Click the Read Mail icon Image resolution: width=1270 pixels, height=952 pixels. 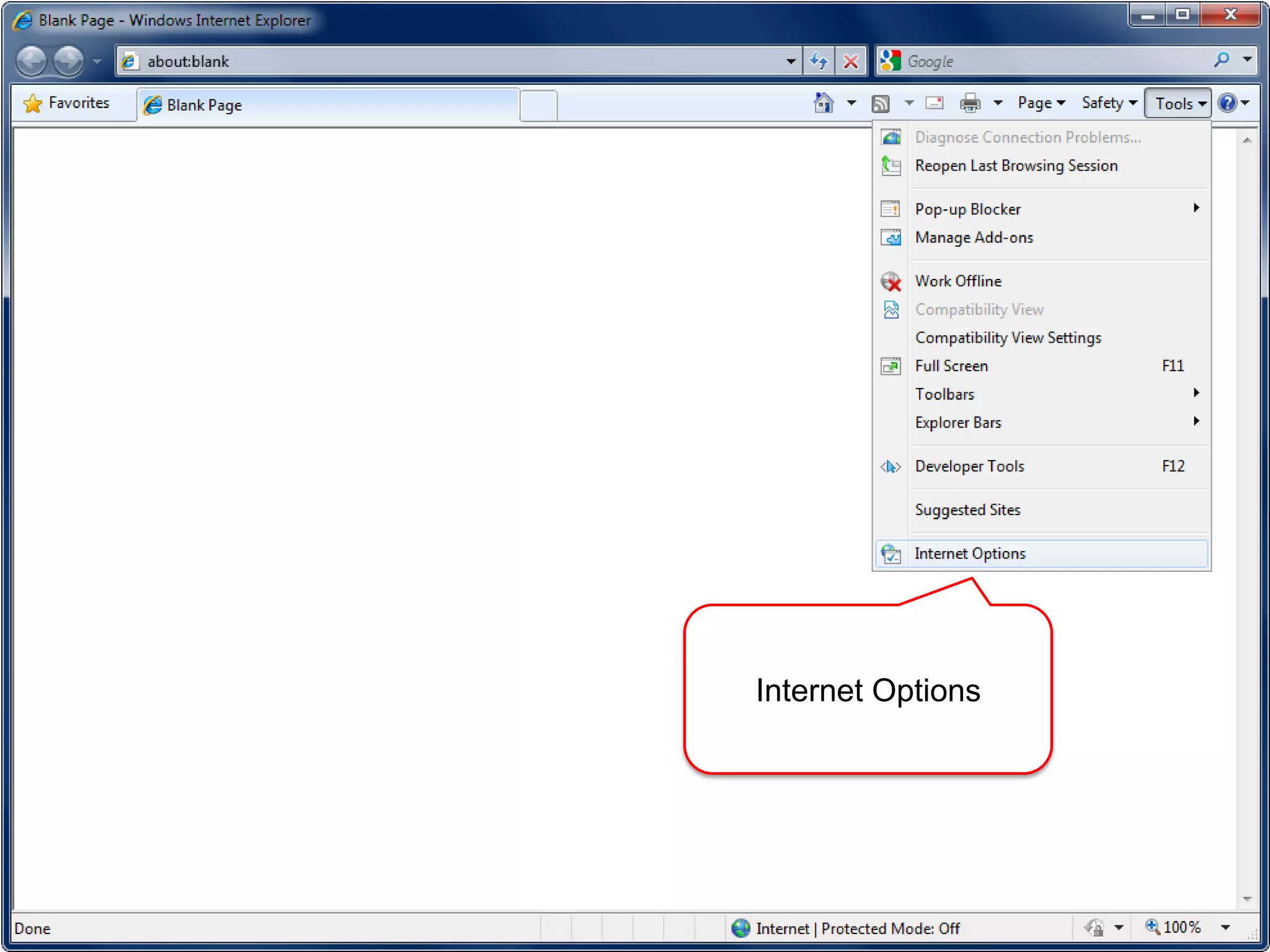(x=935, y=103)
